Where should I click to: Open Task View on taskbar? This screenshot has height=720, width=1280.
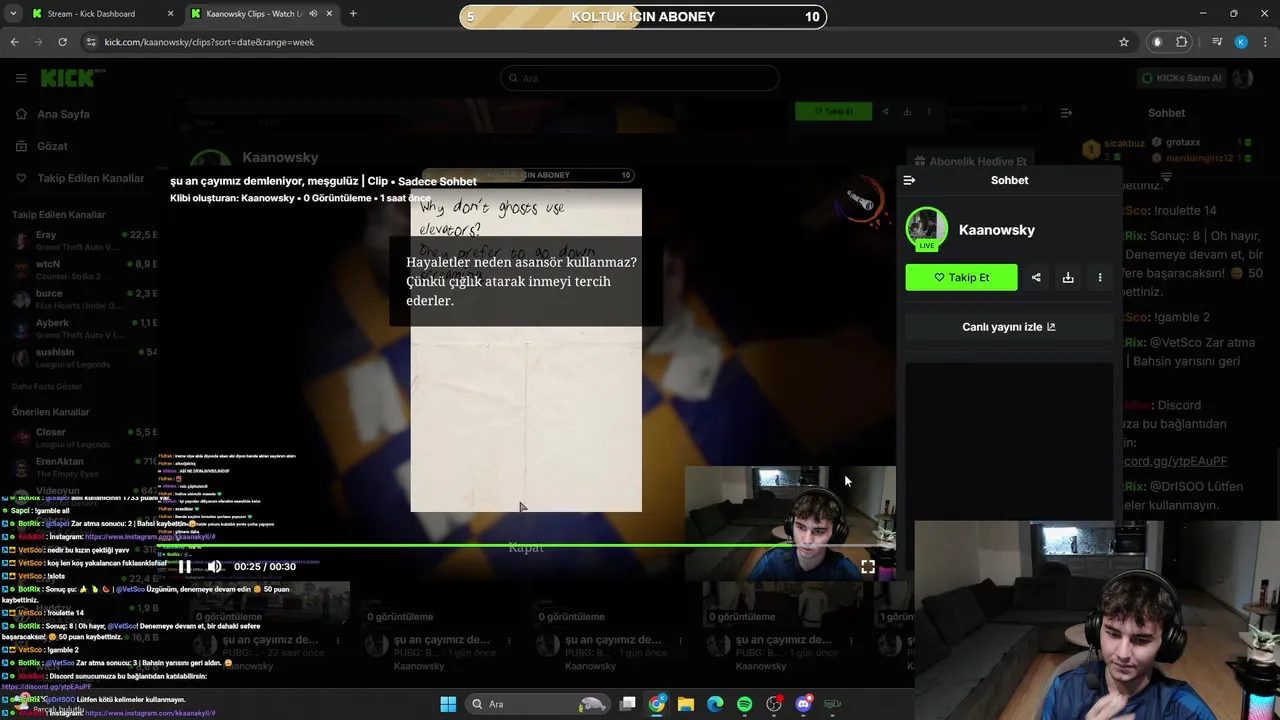tap(627, 704)
